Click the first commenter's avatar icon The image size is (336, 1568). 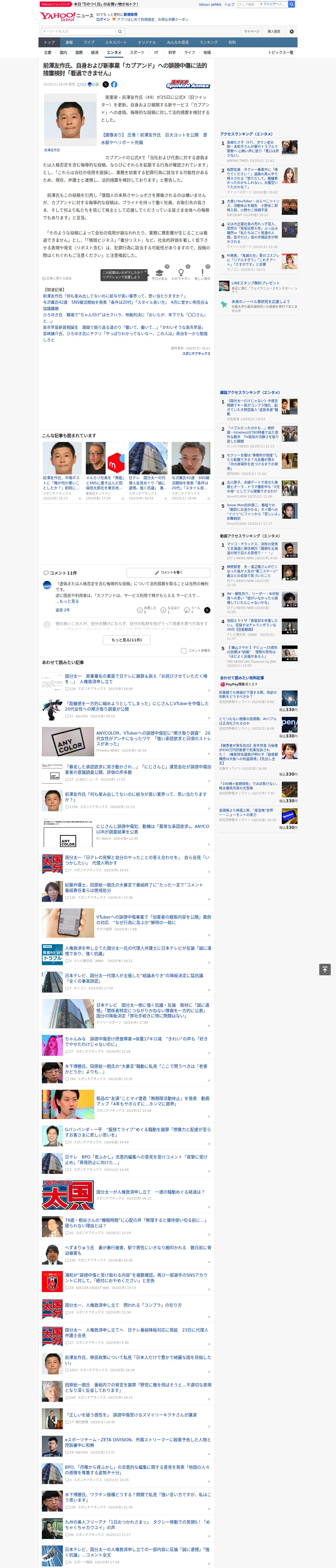click(47, 585)
